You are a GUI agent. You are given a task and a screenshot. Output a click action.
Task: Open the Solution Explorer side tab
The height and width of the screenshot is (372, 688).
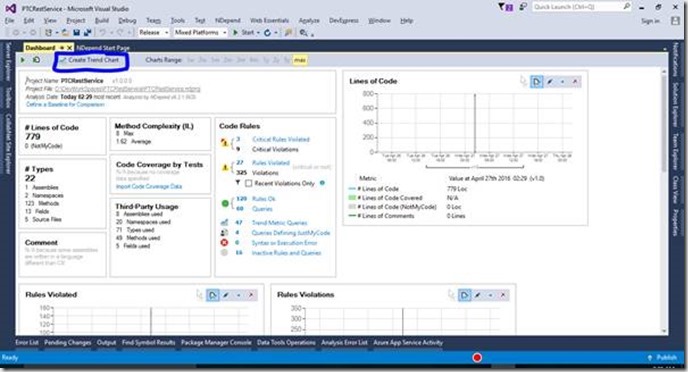click(x=676, y=105)
